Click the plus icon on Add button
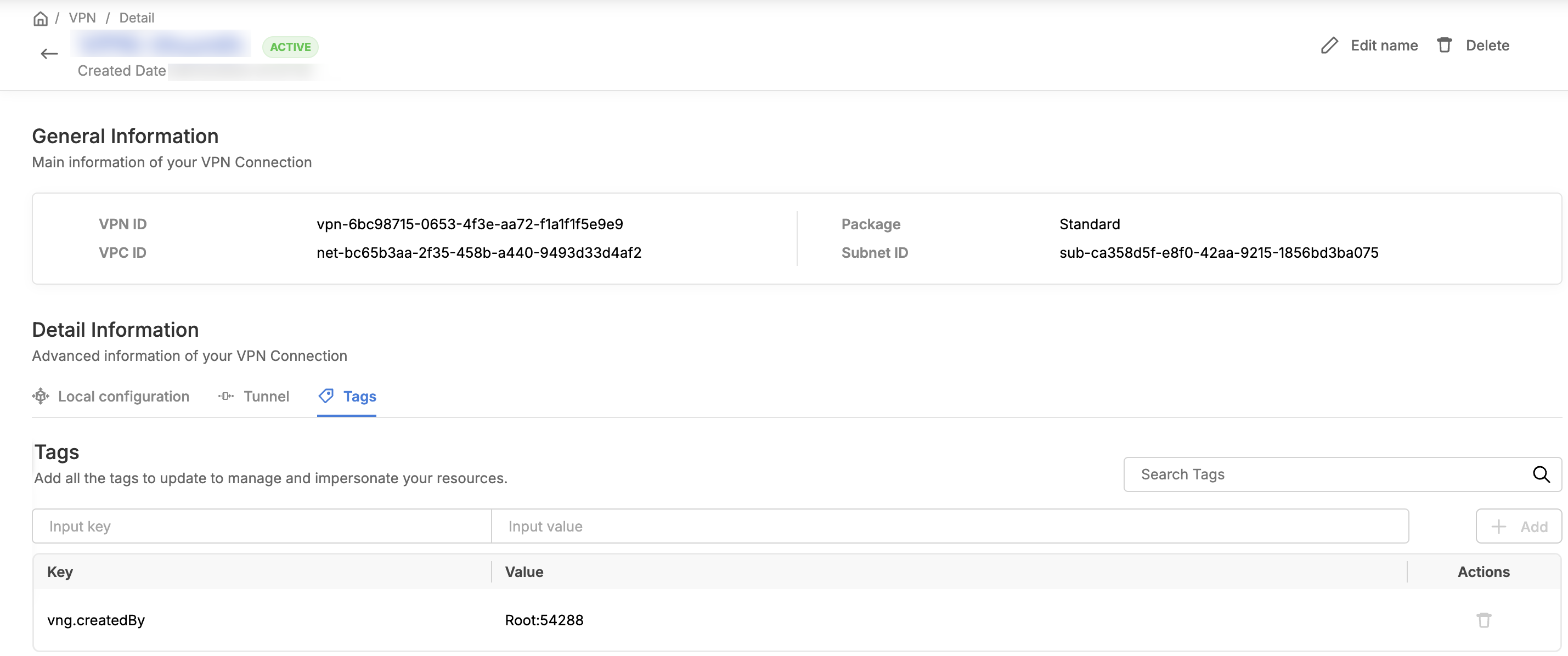This screenshot has width=1568, height=656. click(x=1499, y=527)
